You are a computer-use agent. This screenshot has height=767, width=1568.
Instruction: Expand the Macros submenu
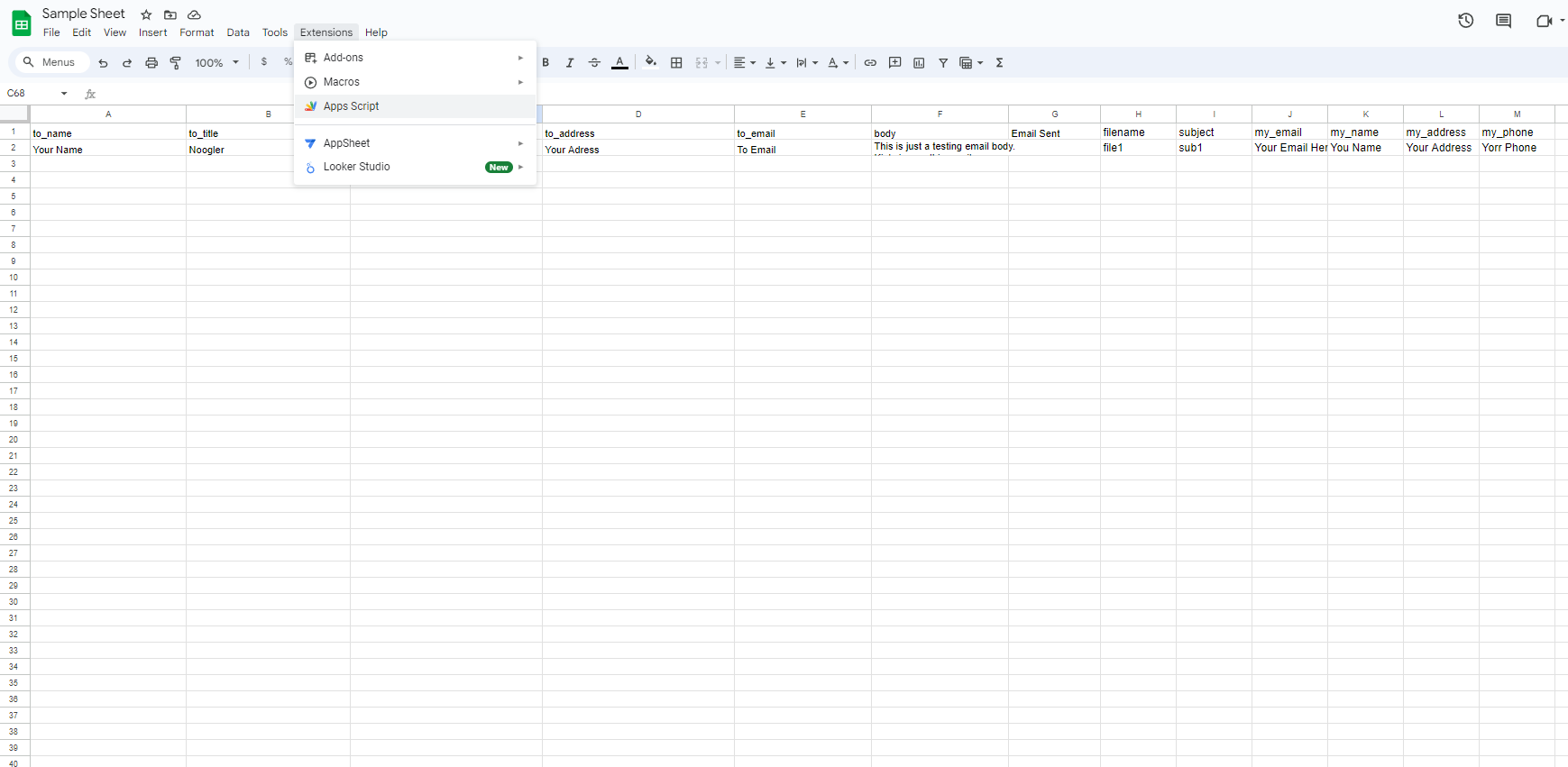click(x=415, y=82)
